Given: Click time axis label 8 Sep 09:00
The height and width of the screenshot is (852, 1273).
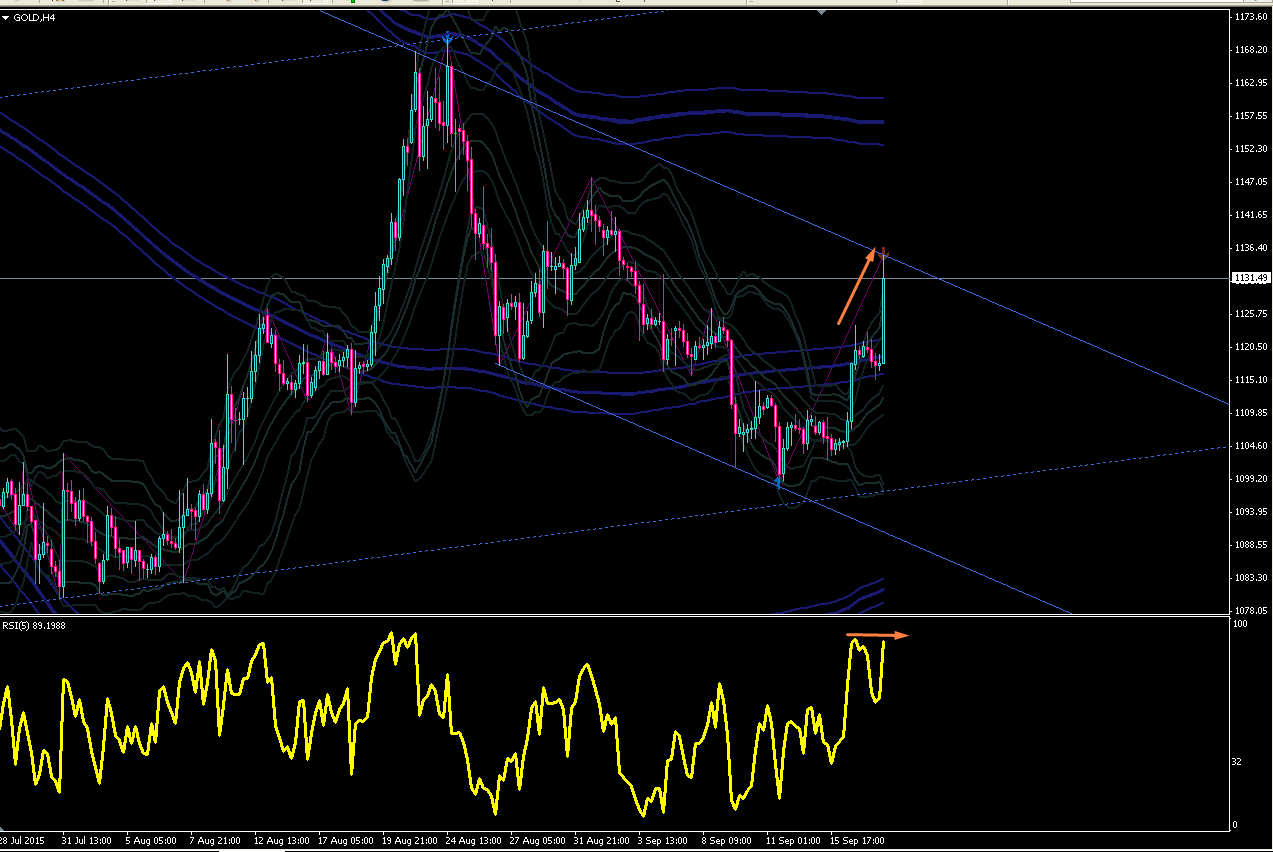Looking at the screenshot, I should 727,841.
